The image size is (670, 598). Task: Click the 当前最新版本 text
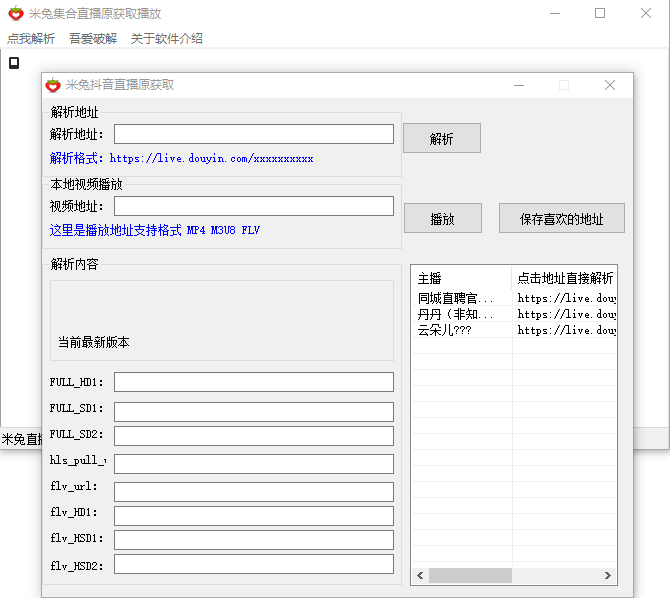94,342
